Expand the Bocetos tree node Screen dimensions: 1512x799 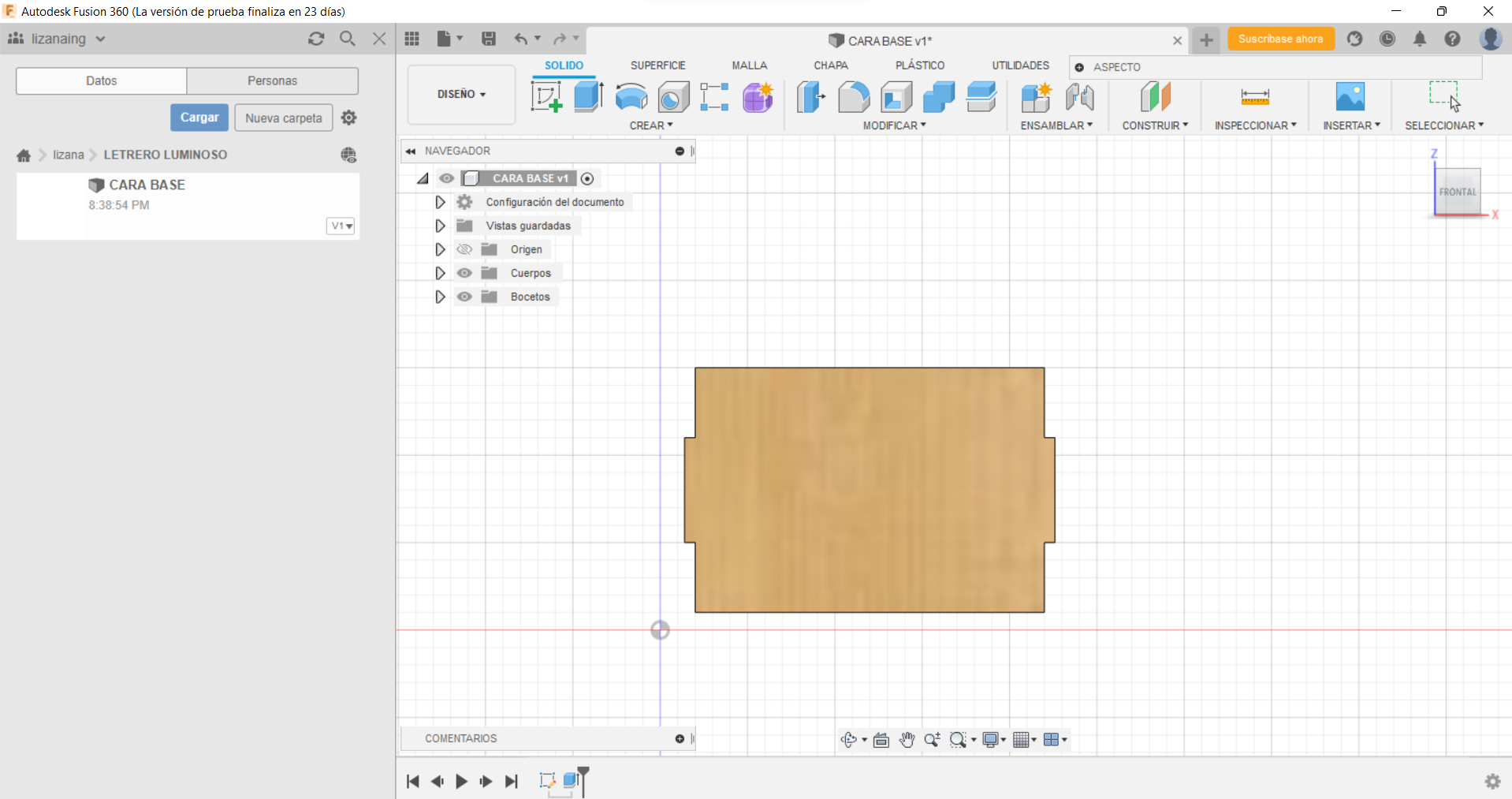pos(440,297)
